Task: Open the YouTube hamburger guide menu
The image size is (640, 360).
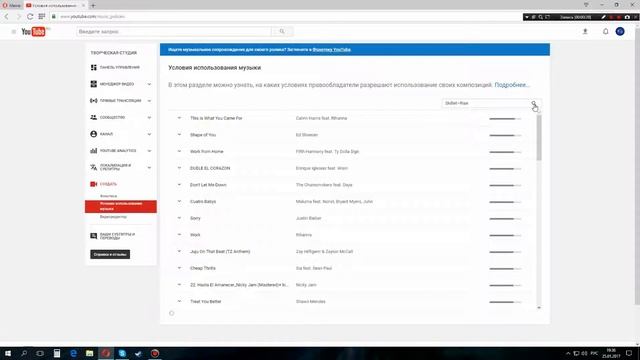Action: 13,31
